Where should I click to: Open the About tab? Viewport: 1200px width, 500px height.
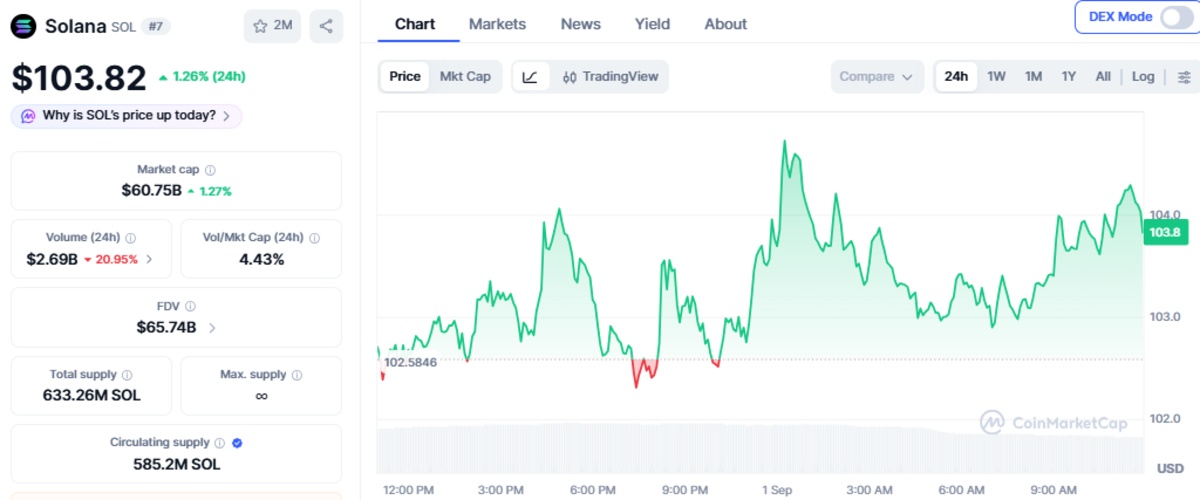coord(725,24)
